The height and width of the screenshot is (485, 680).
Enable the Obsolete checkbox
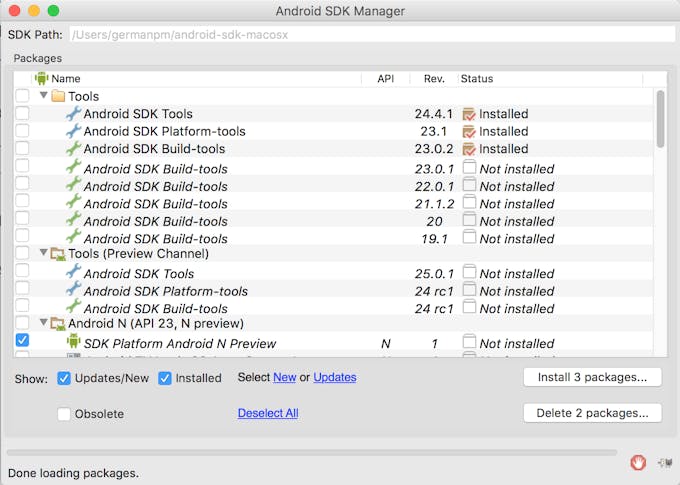64,414
